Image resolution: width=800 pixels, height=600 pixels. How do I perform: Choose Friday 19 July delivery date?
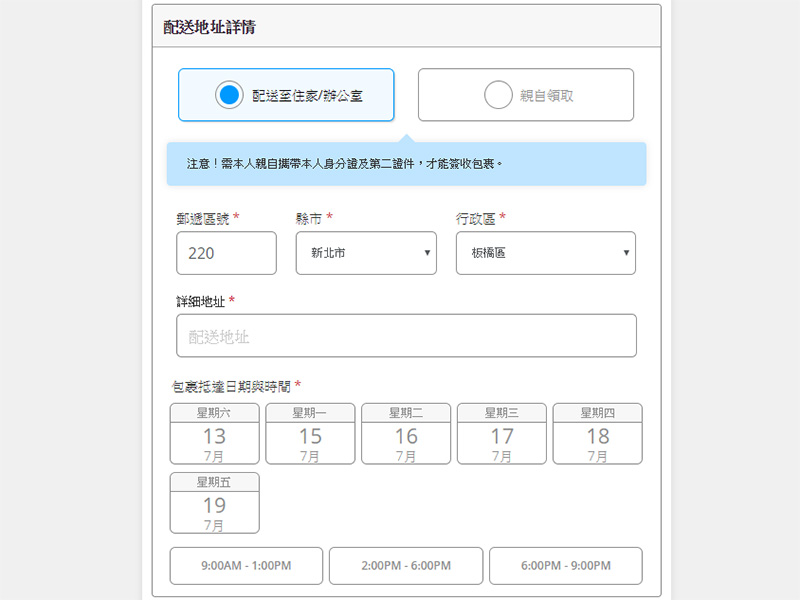click(215, 503)
